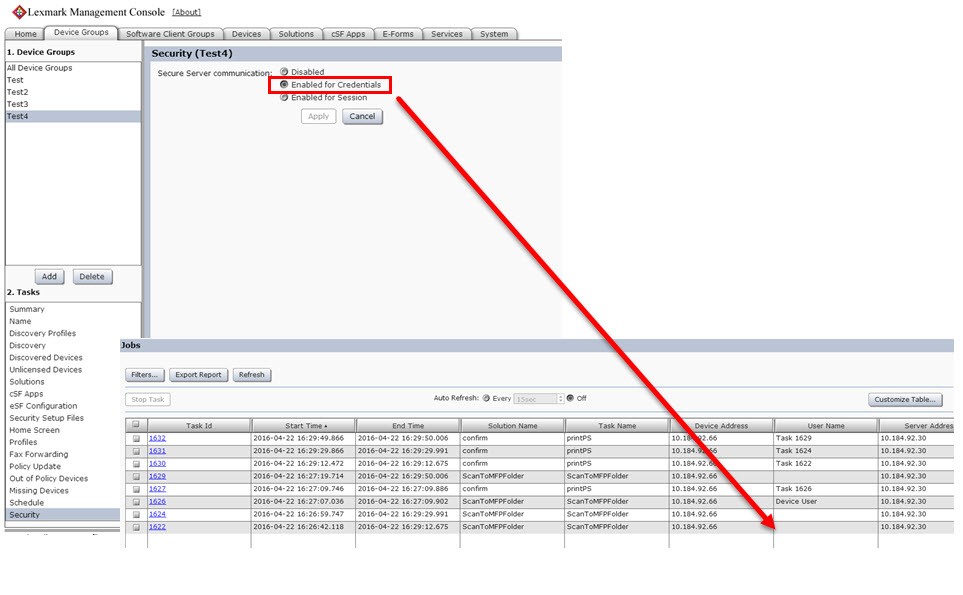The height and width of the screenshot is (595, 963).
Task: Open task 1626 link
Action: point(157,502)
